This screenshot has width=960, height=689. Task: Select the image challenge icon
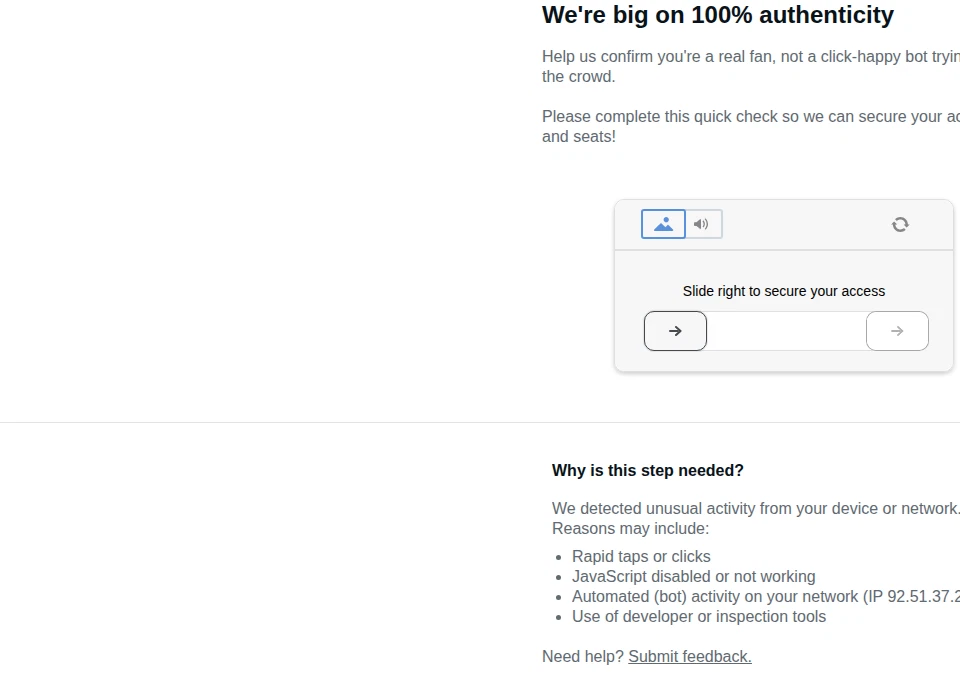point(663,224)
